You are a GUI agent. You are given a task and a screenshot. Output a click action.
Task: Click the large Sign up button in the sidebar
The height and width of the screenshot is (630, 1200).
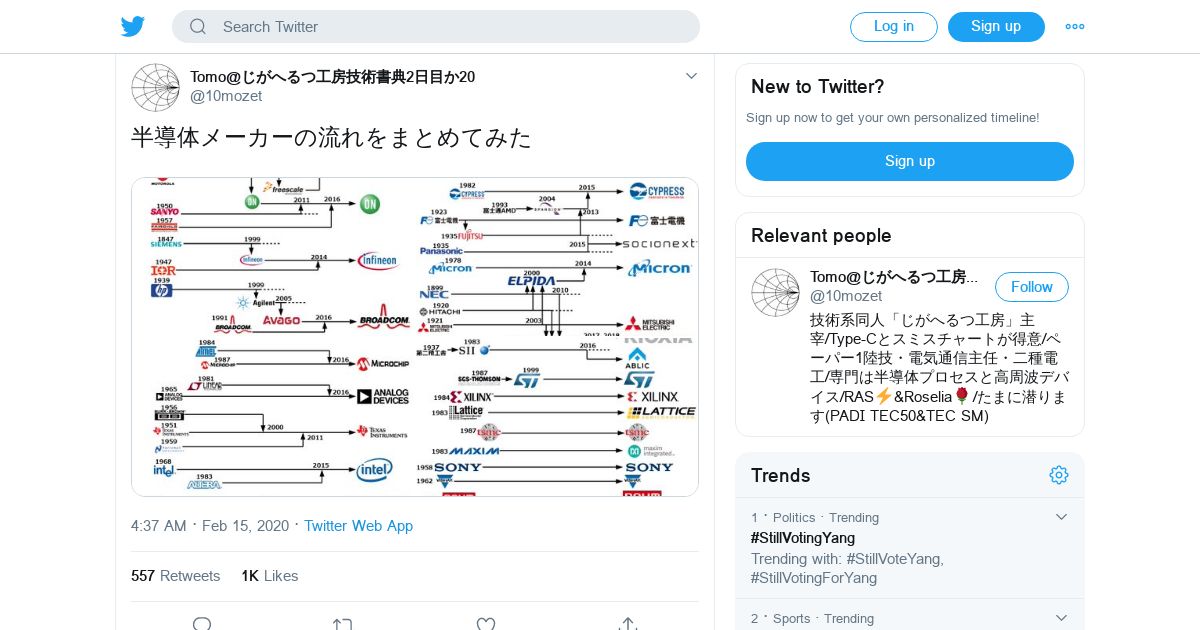tap(909, 161)
